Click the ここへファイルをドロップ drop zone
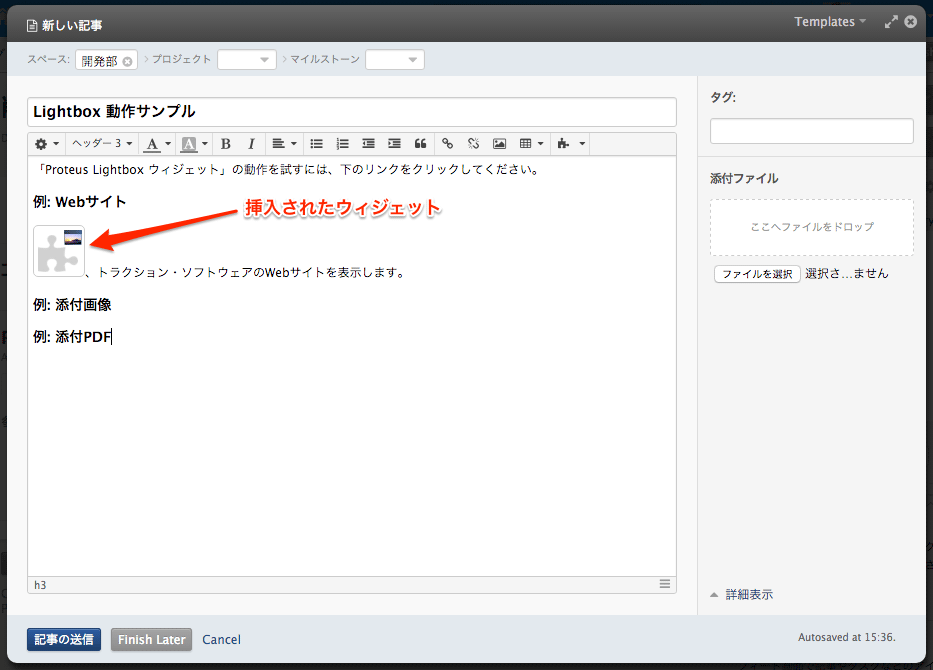This screenshot has height=670, width=933. pyautogui.click(x=812, y=227)
